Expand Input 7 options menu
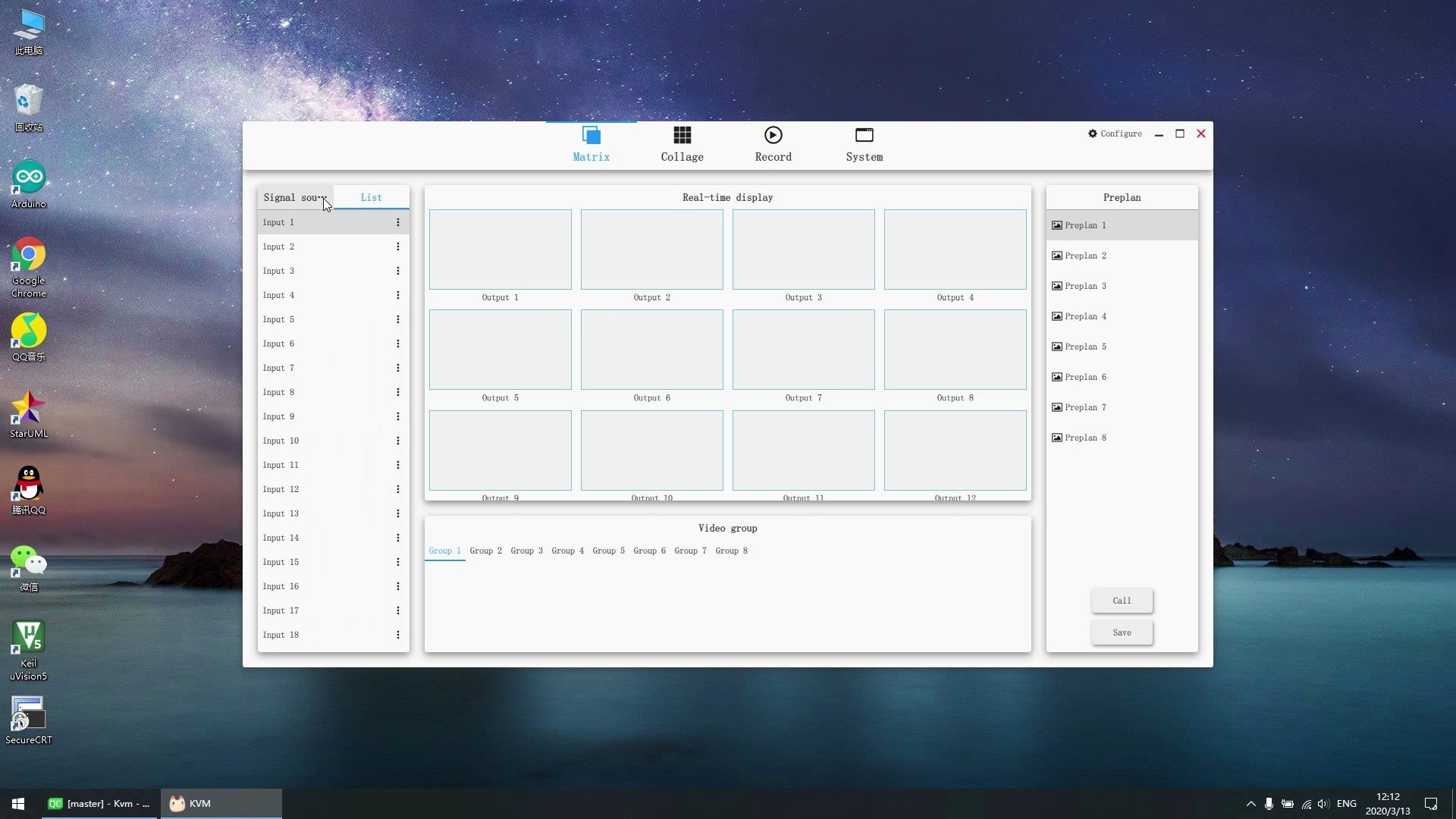1456x819 pixels. tap(397, 367)
